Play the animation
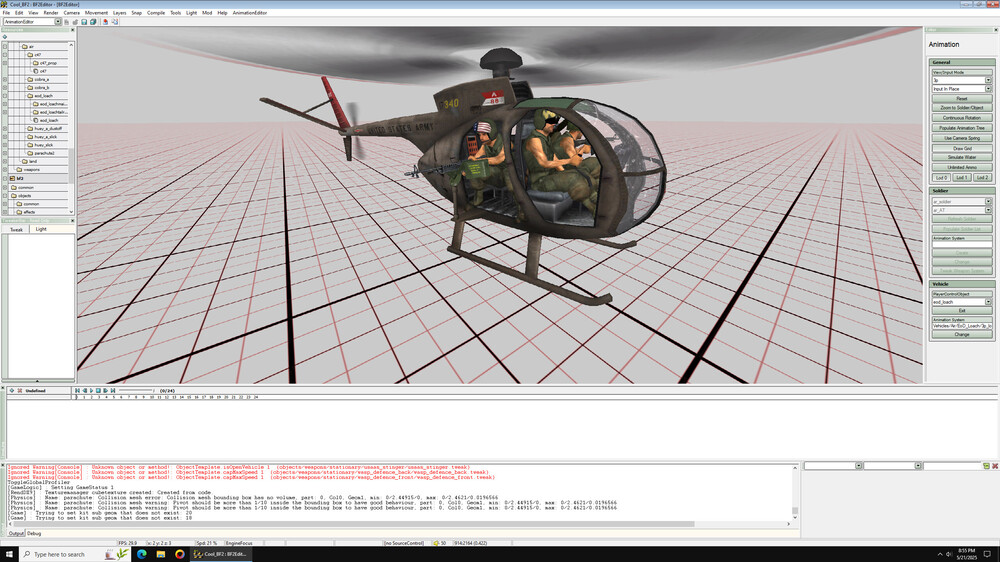 (x=91, y=390)
